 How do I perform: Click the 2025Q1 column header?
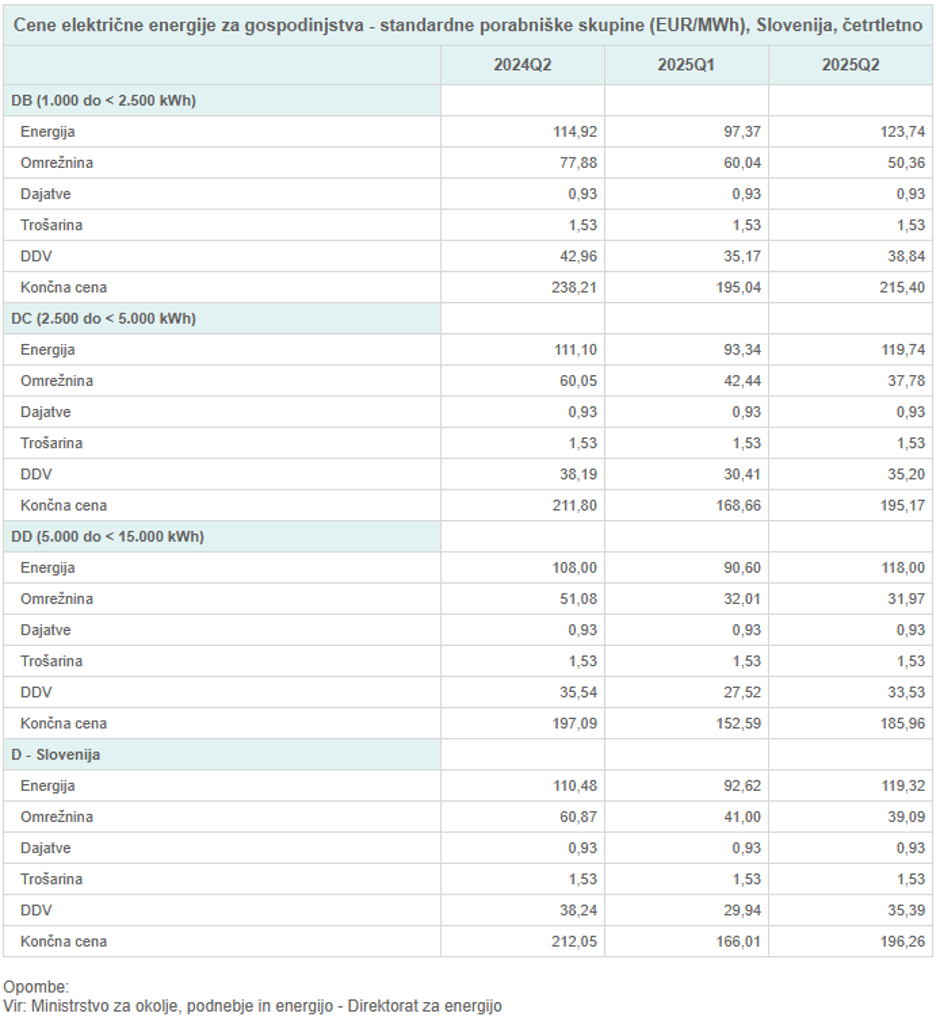[686, 65]
